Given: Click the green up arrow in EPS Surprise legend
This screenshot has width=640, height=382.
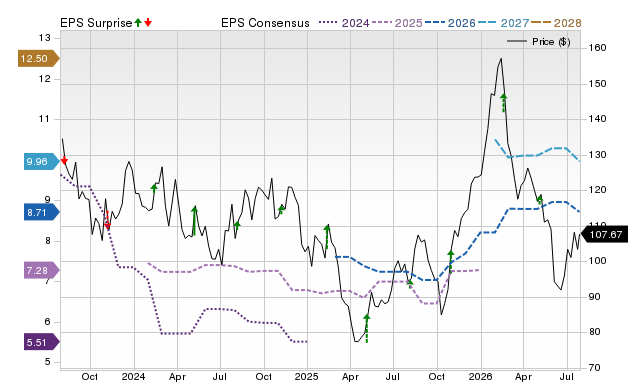Looking at the screenshot, I should [138, 22].
